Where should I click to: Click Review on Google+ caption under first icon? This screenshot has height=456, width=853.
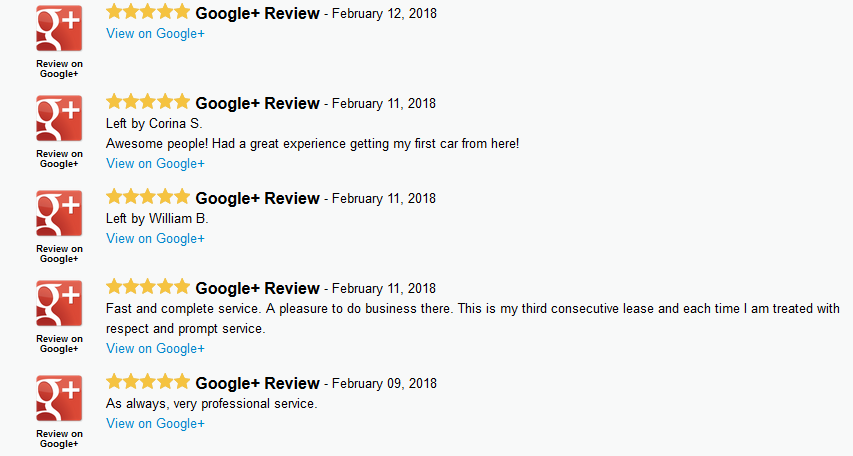coord(59,69)
